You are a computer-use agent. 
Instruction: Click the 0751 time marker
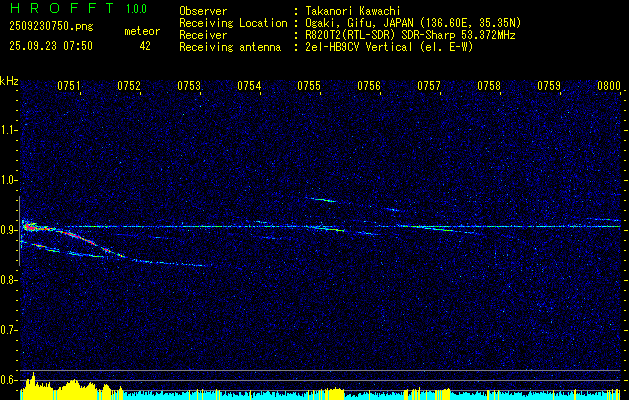point(69,86)
